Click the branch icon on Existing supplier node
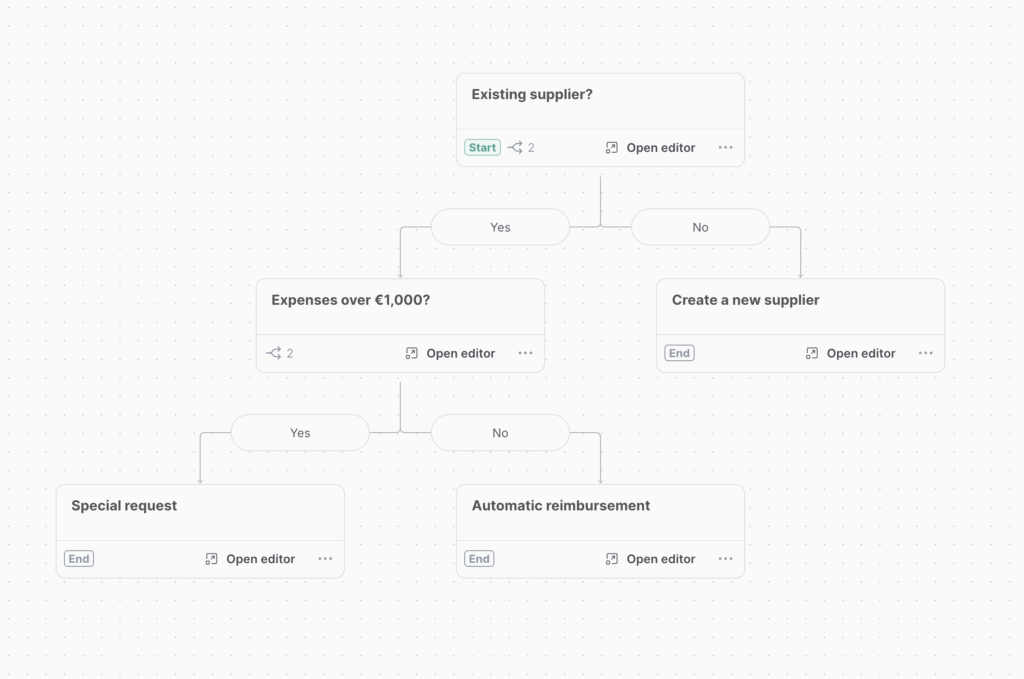The height and width of the screenshot is (679, 1024). 515,147
